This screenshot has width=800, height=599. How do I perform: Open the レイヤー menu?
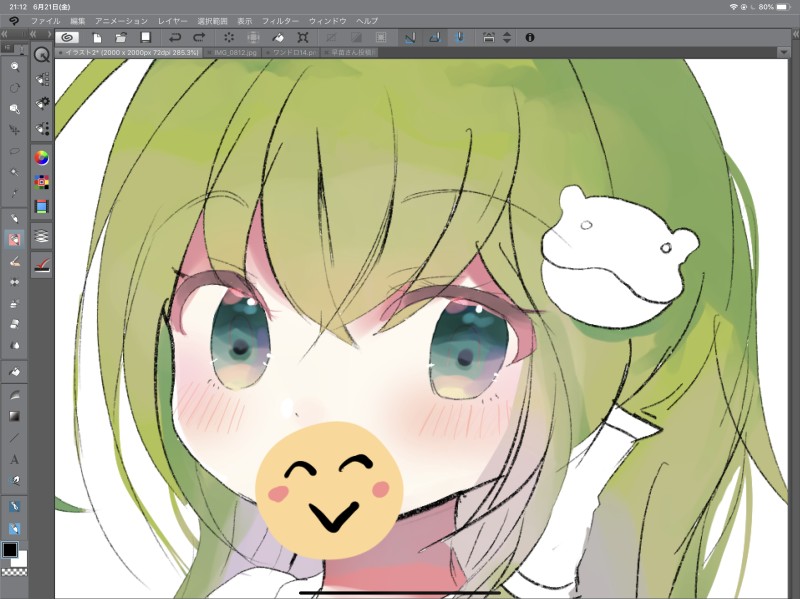pyautogui.click(x=172, y=21)
